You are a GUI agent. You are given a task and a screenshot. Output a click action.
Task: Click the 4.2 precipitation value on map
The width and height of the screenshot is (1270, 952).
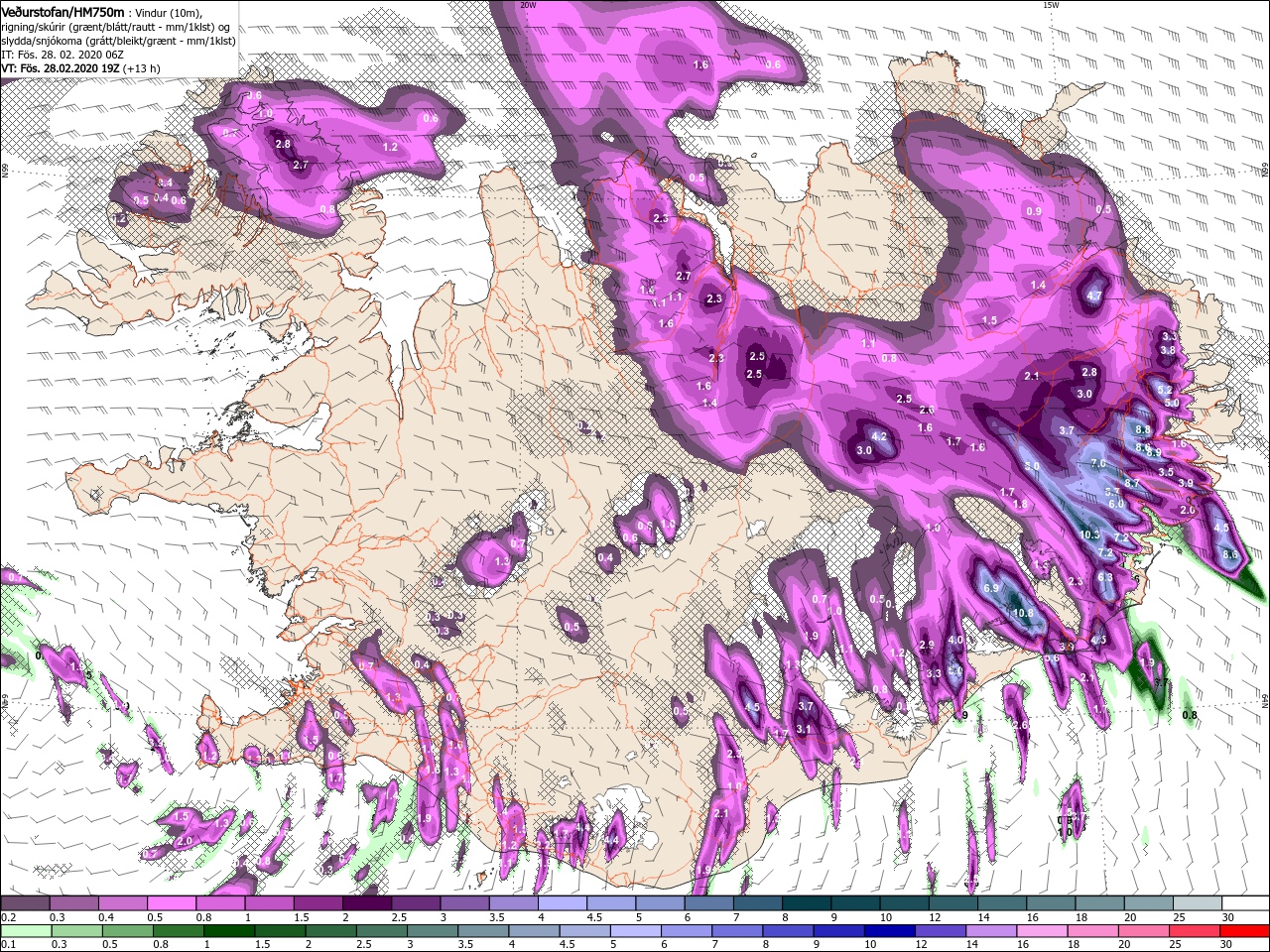coord(878,436)
